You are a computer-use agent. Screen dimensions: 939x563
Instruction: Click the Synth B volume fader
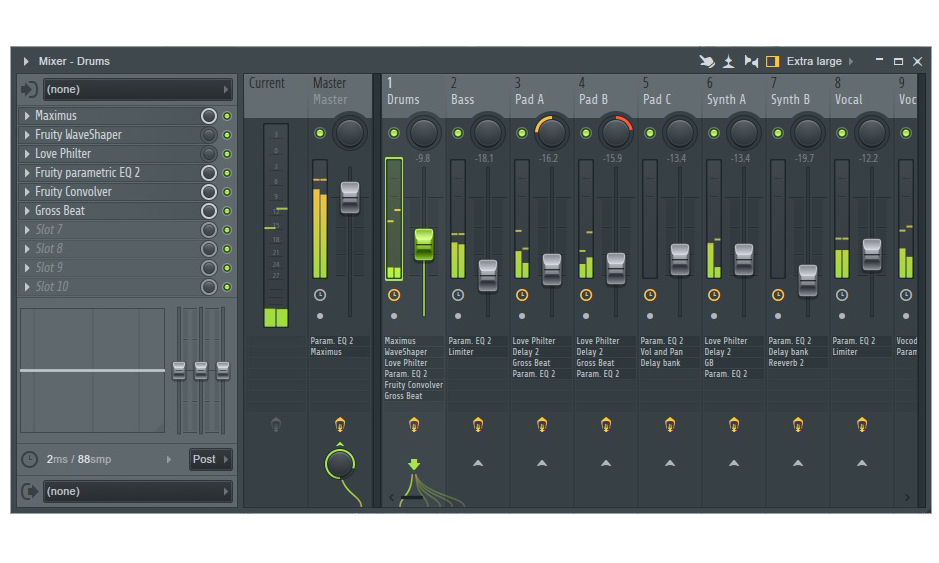point(808,281)
